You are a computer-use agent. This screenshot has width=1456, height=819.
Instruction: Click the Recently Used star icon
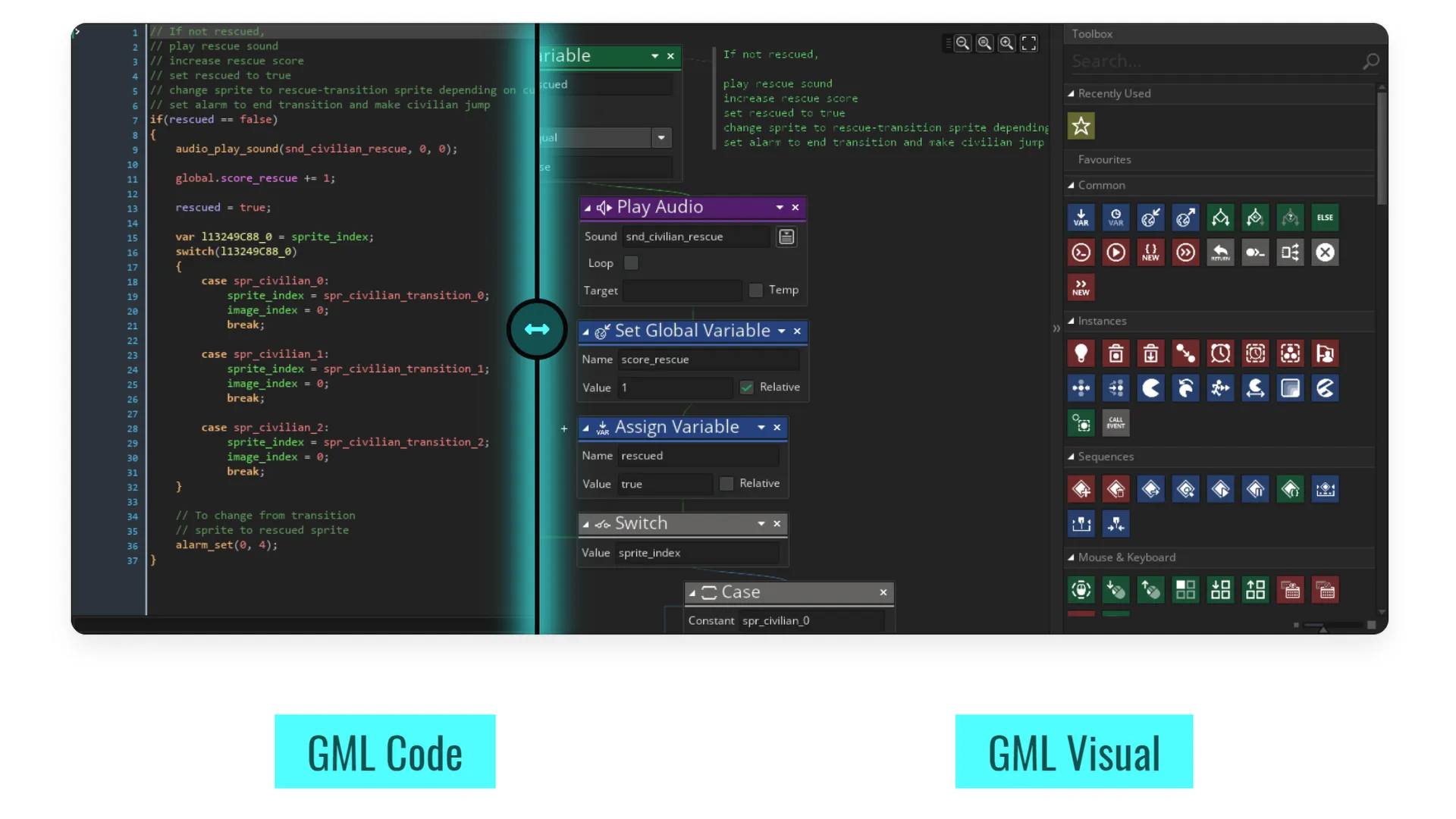click(x=1081, y=126)
